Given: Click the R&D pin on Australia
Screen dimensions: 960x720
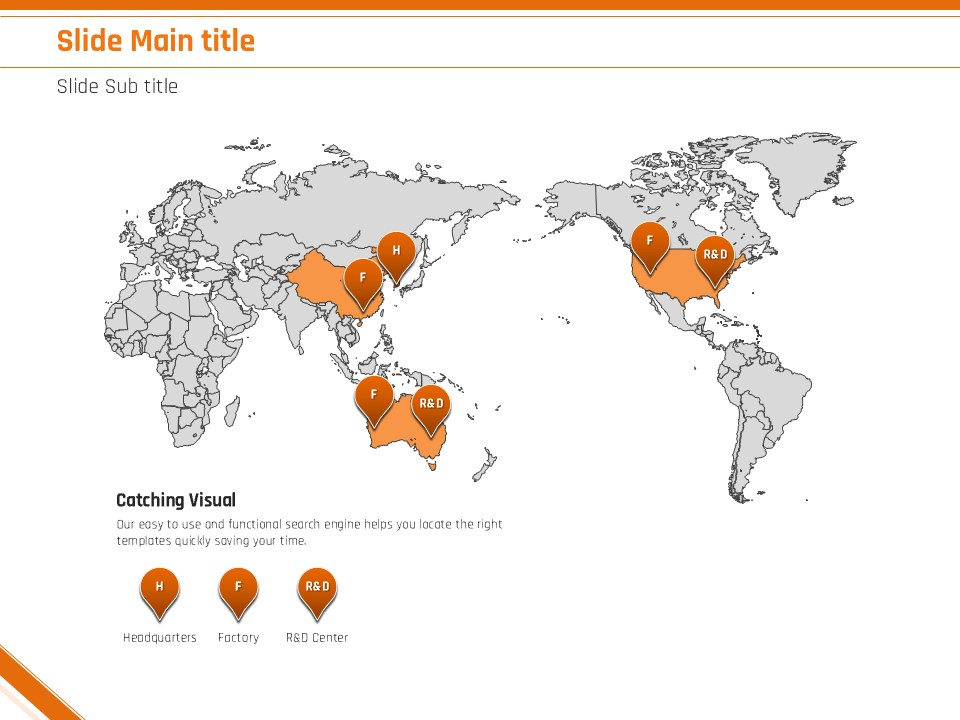Looking at the screenshot, I should [431, 404].
